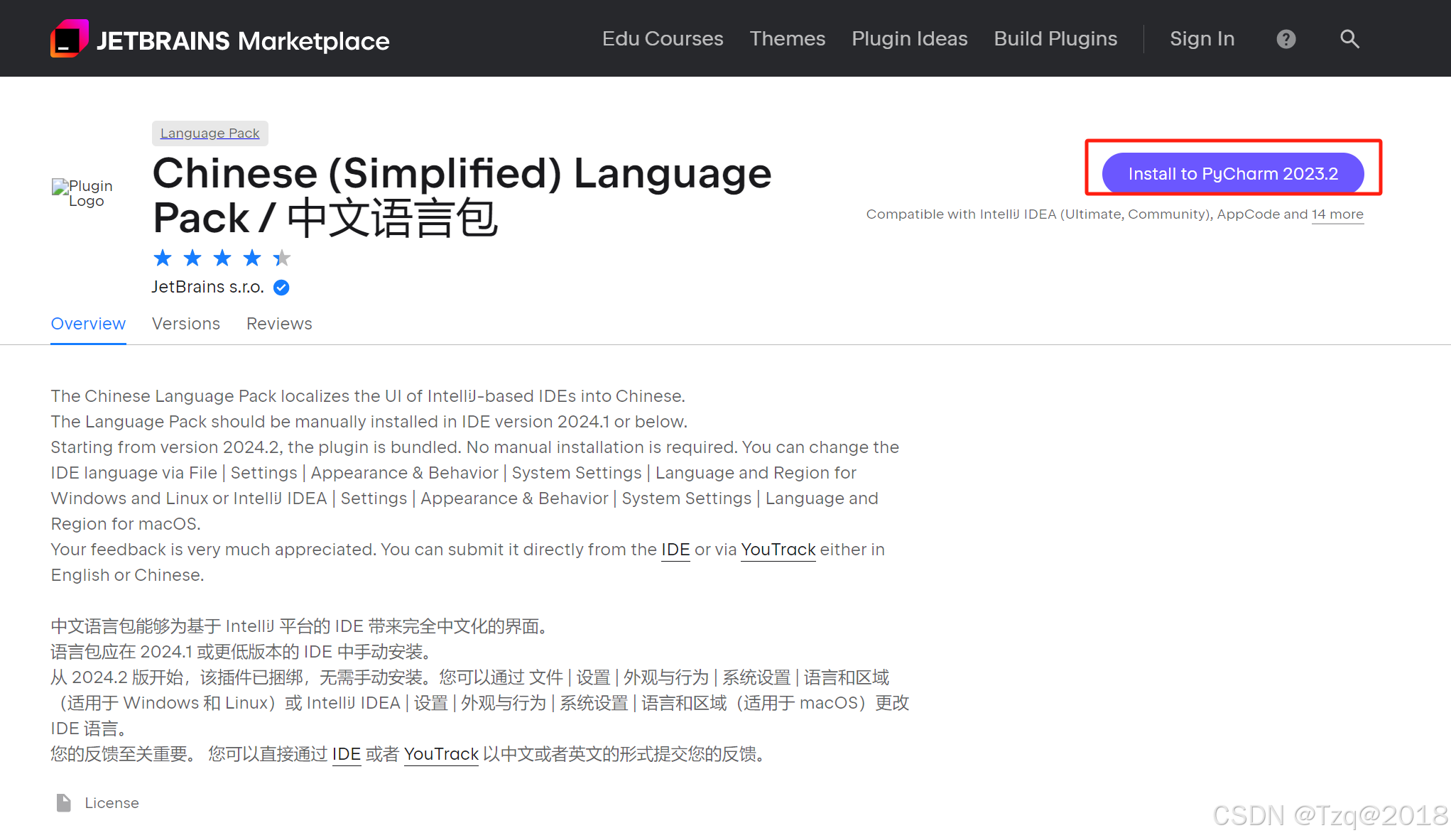Image resolution: width=1451 pixels, height=840 pixels.
Task: Click the IDE link in Chinese description
Action: click(x=347, y=754)
